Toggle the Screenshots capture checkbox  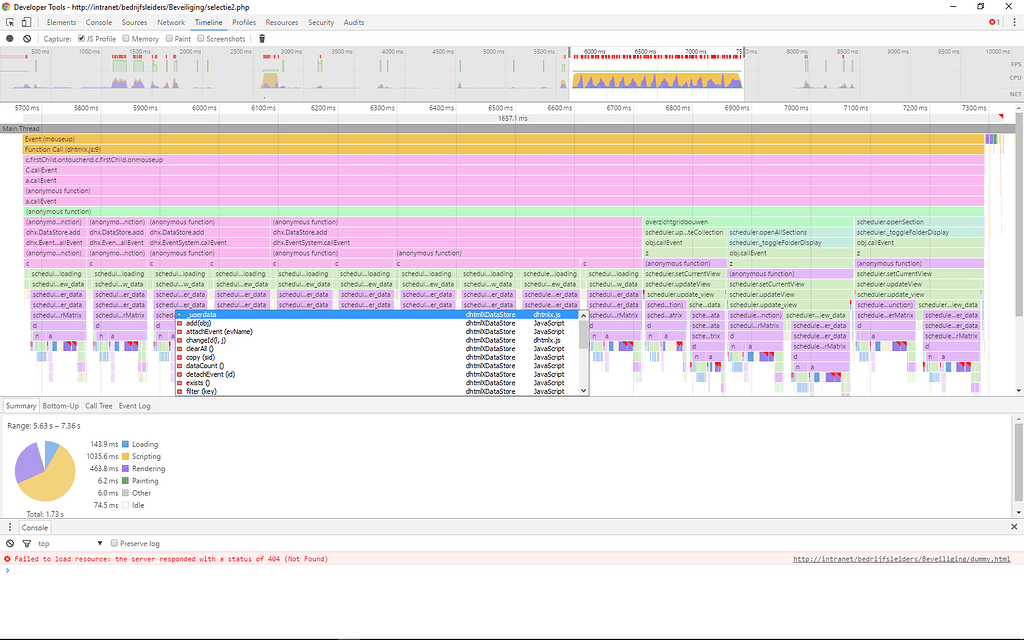tap(201, 39)
